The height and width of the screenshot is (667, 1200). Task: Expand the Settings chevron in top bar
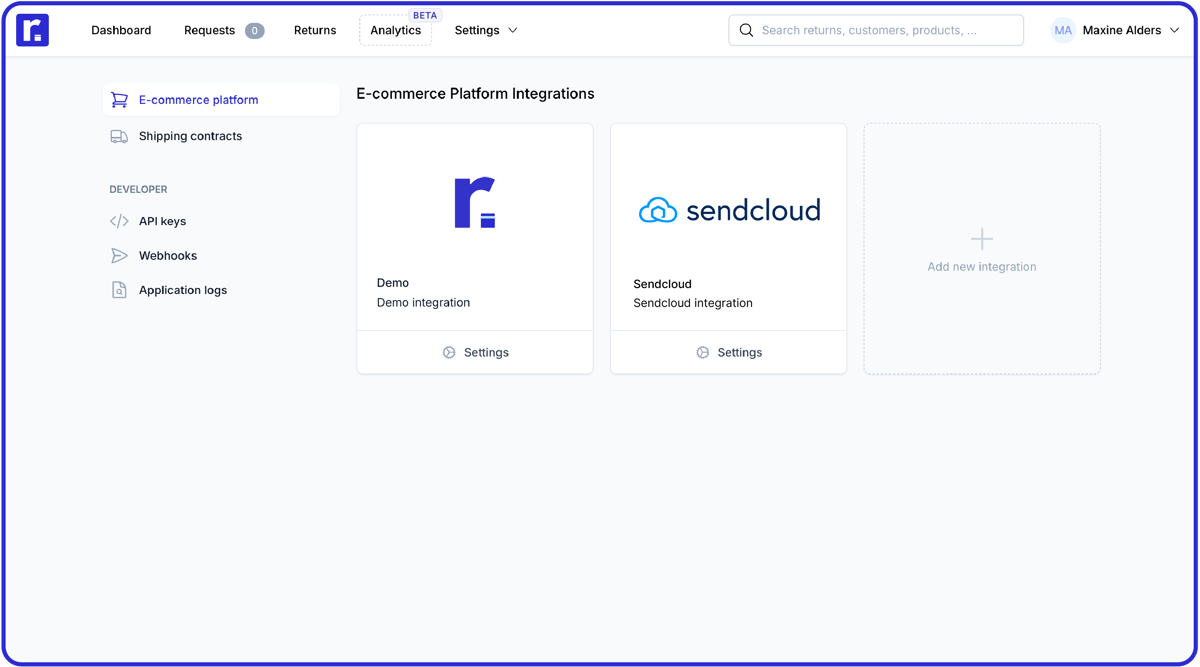click(513, 31)
